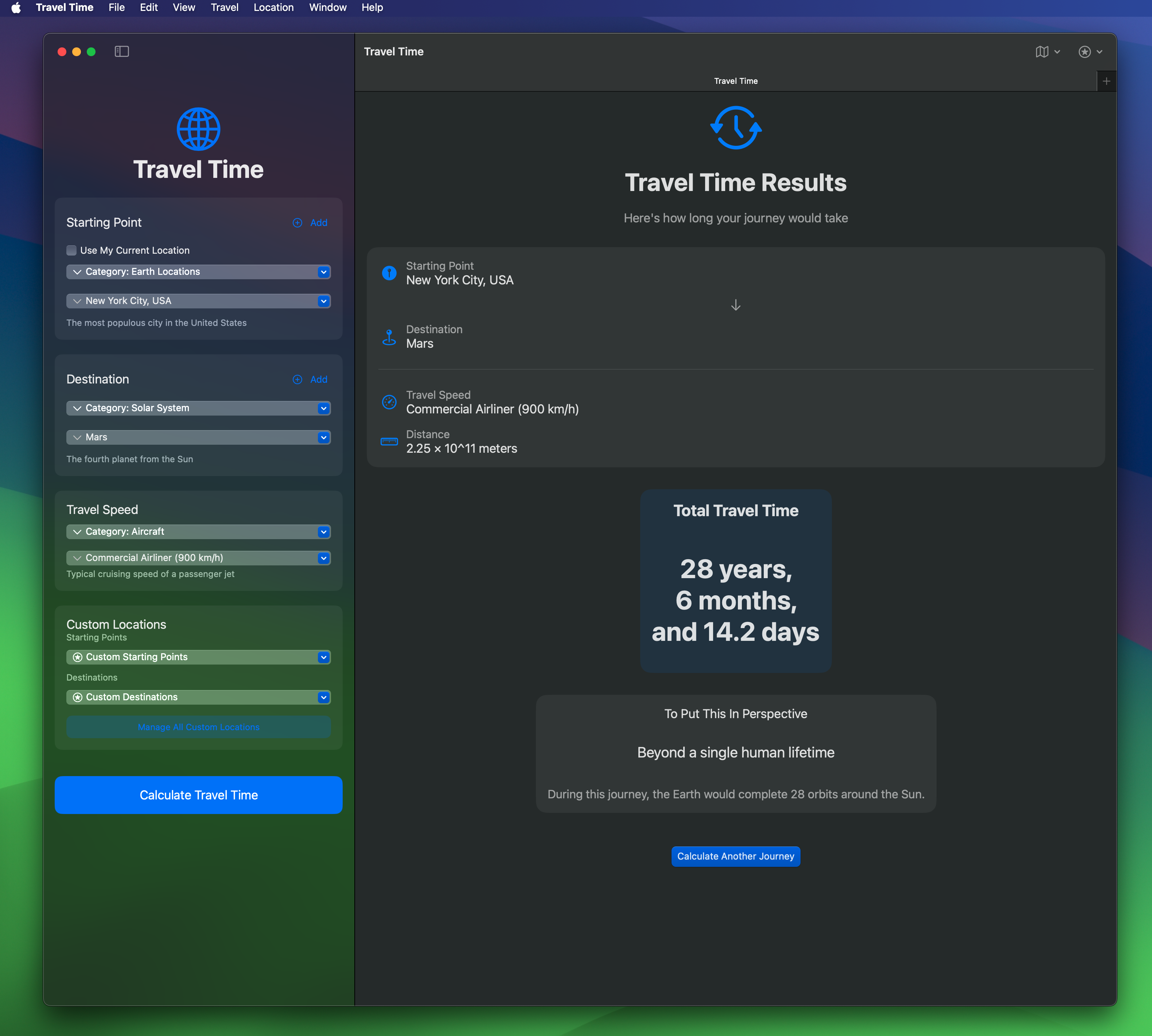Click the ruler icon beside Distance

[x=389, y=442]
